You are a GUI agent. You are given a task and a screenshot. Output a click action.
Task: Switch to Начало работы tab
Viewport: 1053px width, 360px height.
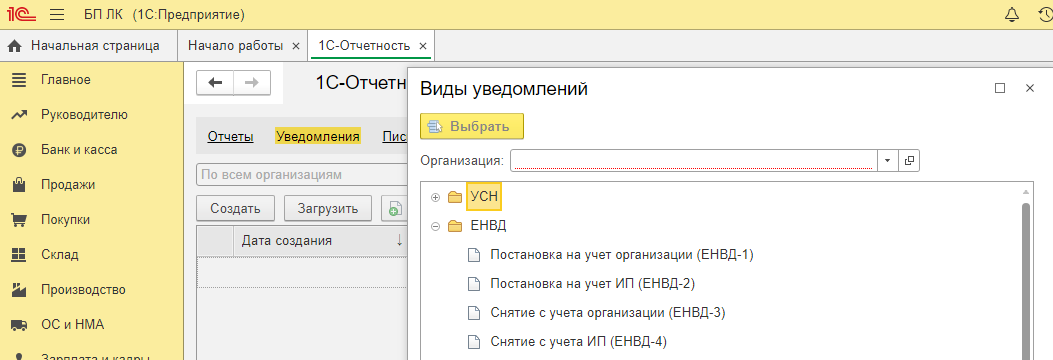pos(235,46)
